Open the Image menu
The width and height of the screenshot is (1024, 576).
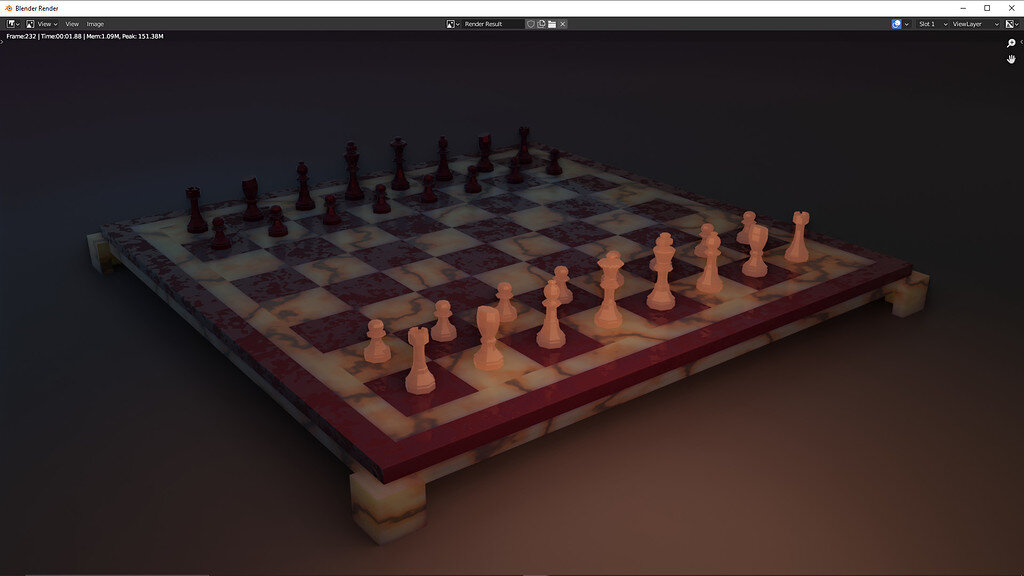(95, 23)
